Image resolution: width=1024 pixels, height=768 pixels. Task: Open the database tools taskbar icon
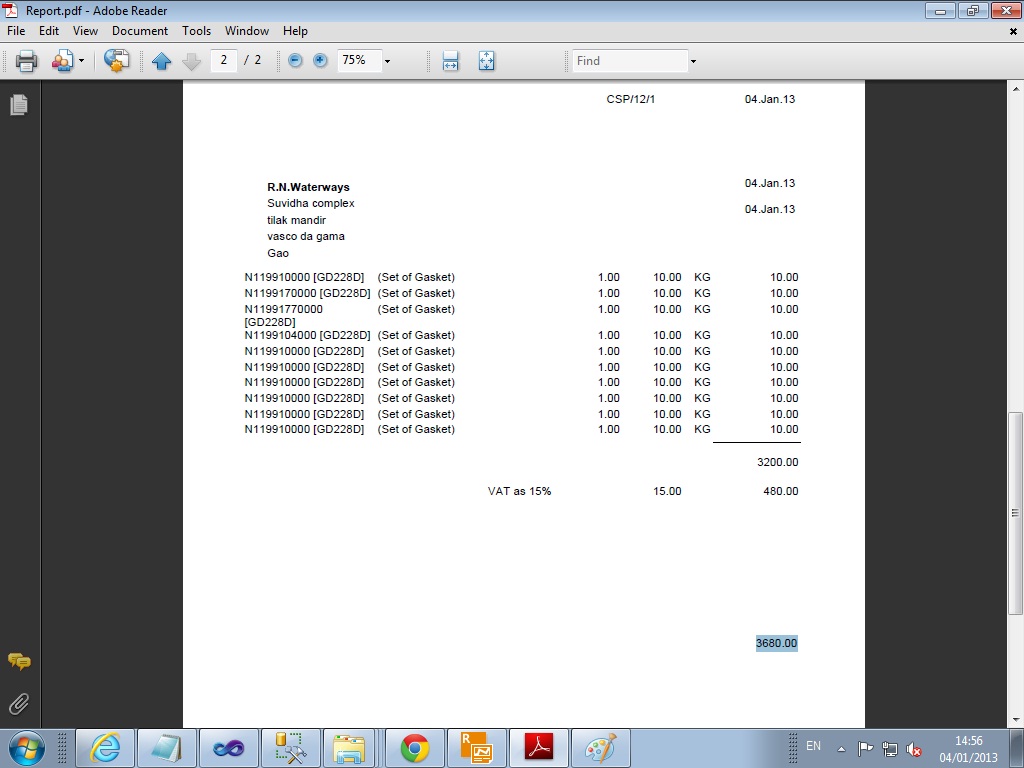[x=291, y=748]
